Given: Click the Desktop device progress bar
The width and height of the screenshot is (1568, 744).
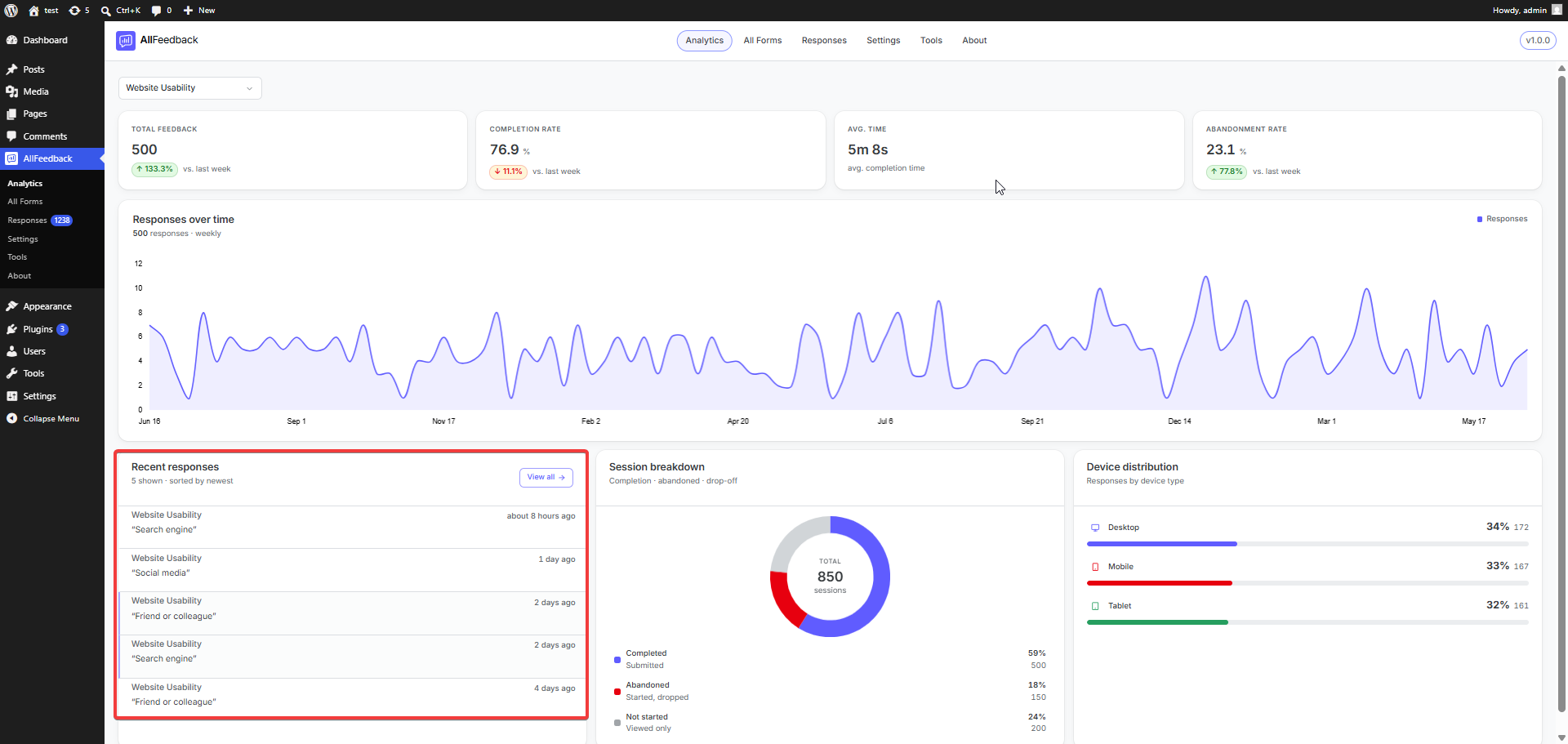Looking at the screenshot, I should tap(1307, 544).
